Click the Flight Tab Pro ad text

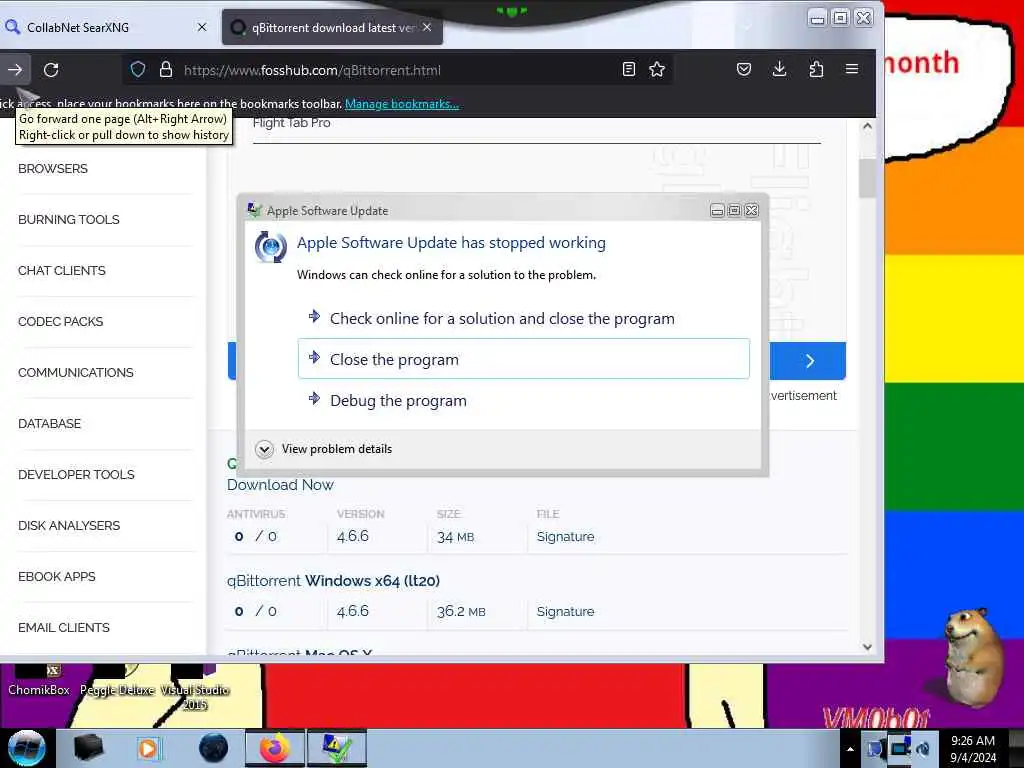[291, 123]
